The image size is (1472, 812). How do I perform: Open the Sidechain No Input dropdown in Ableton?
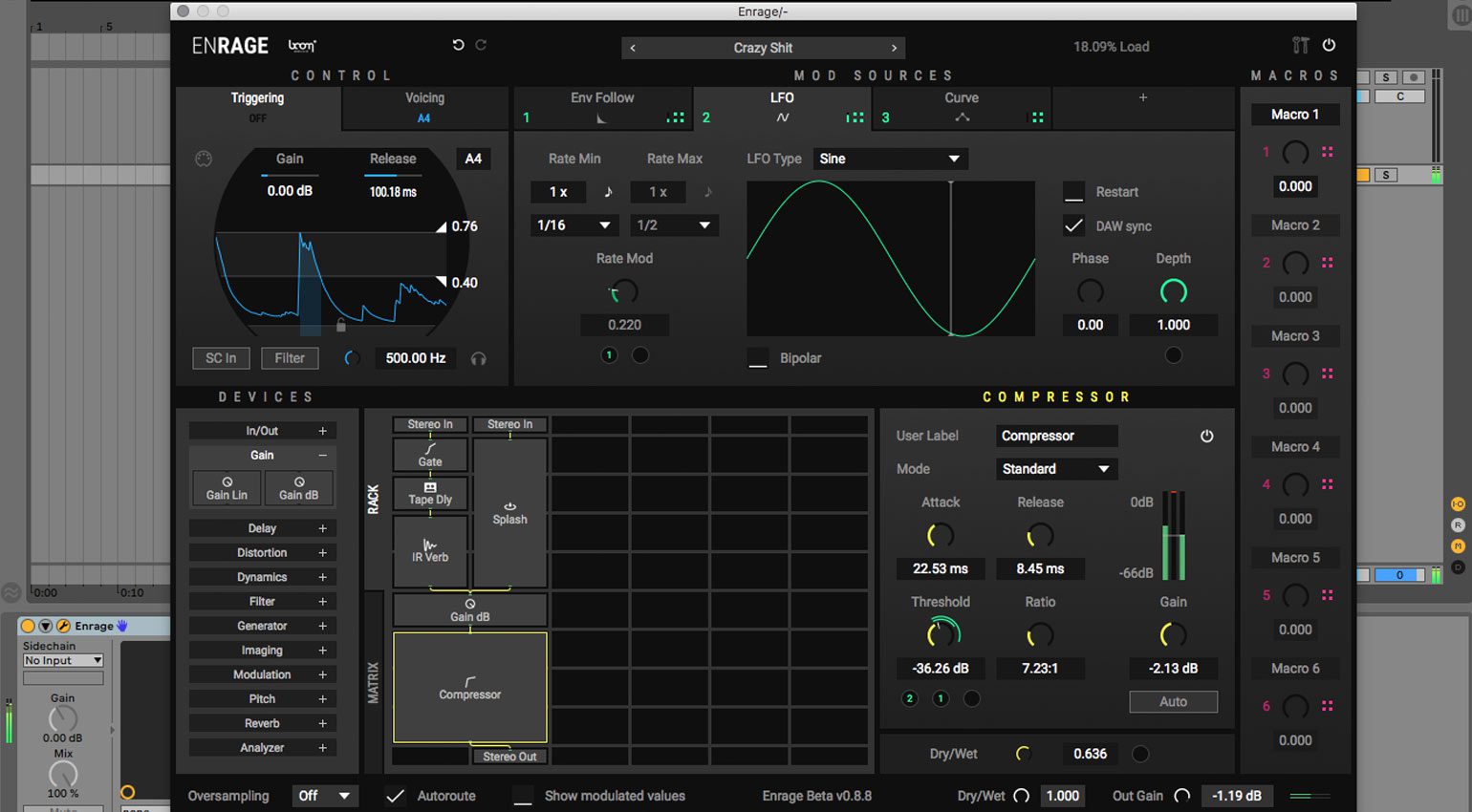[63, 660]
